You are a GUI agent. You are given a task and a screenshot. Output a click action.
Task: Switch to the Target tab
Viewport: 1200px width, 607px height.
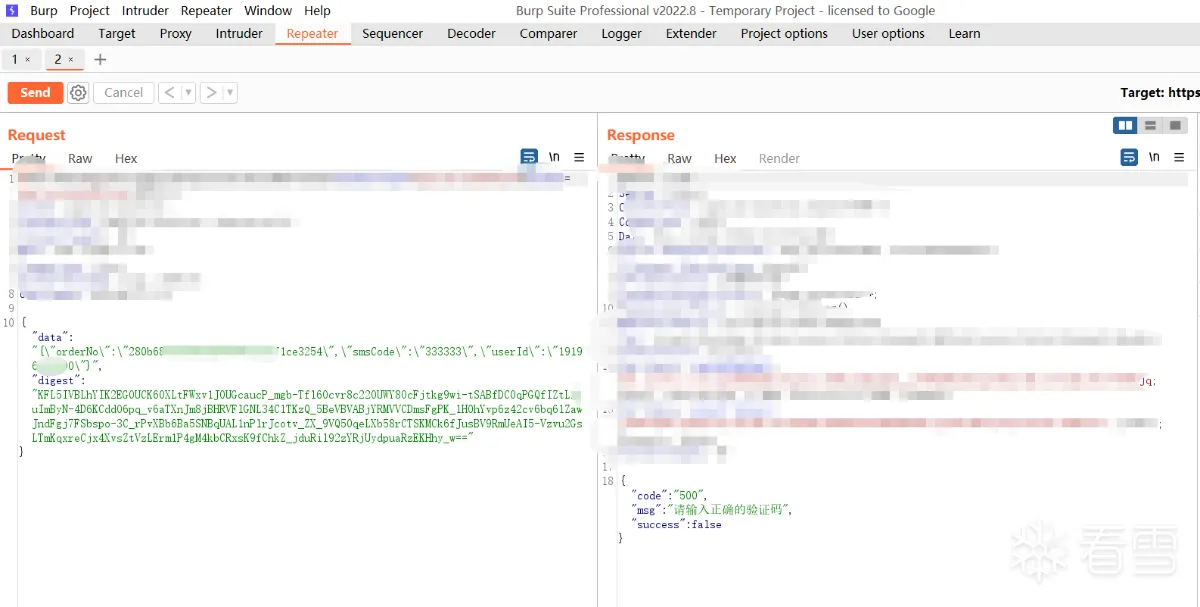(x=117, y=33)
